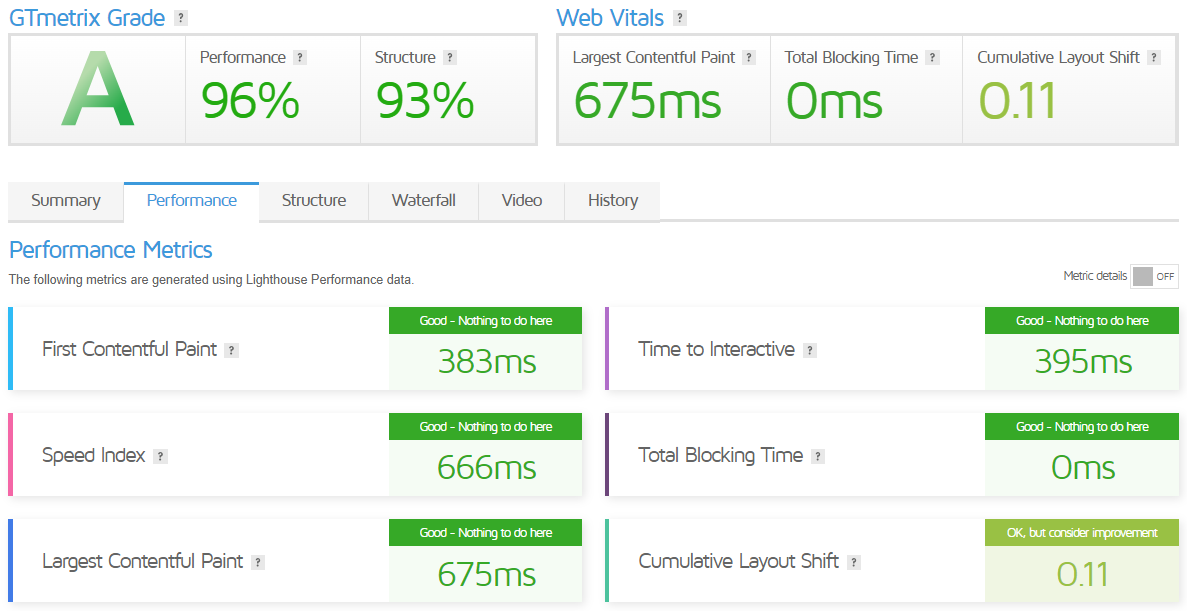Open help for Speed Index metric
1187x611 pixels.
pos(160,457)
